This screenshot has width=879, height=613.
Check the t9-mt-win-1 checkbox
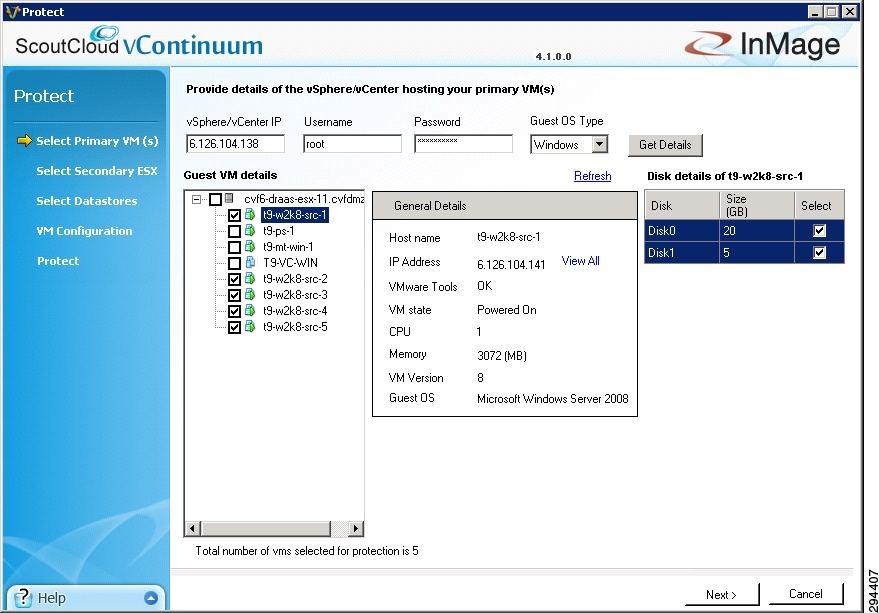(234, 247)
